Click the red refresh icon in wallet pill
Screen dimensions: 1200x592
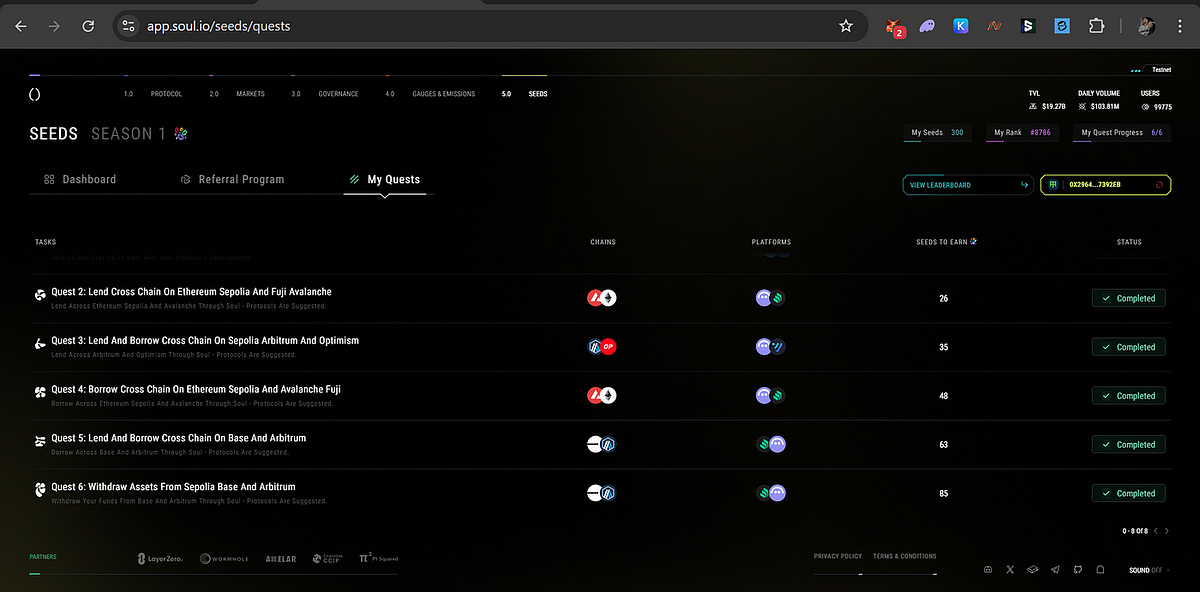pos(1161,184)
